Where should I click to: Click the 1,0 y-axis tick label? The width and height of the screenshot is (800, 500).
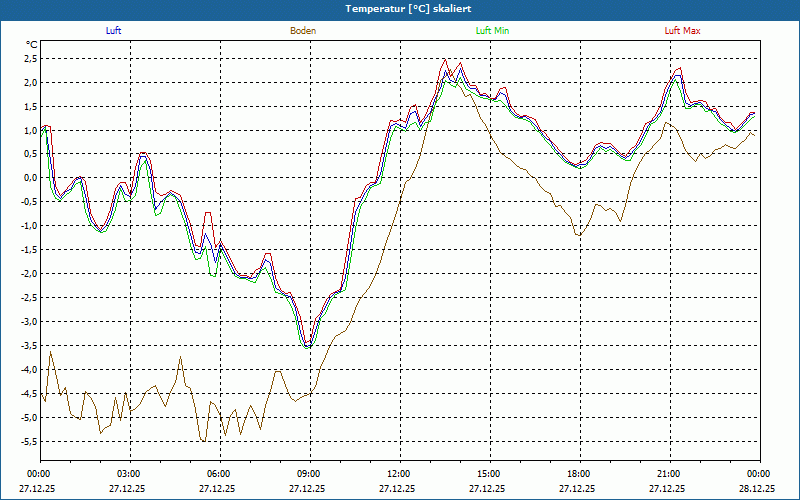tap(30, 130)
